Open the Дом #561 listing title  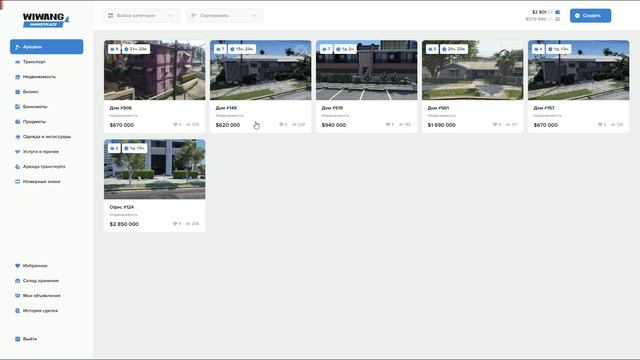coord(438,108)
